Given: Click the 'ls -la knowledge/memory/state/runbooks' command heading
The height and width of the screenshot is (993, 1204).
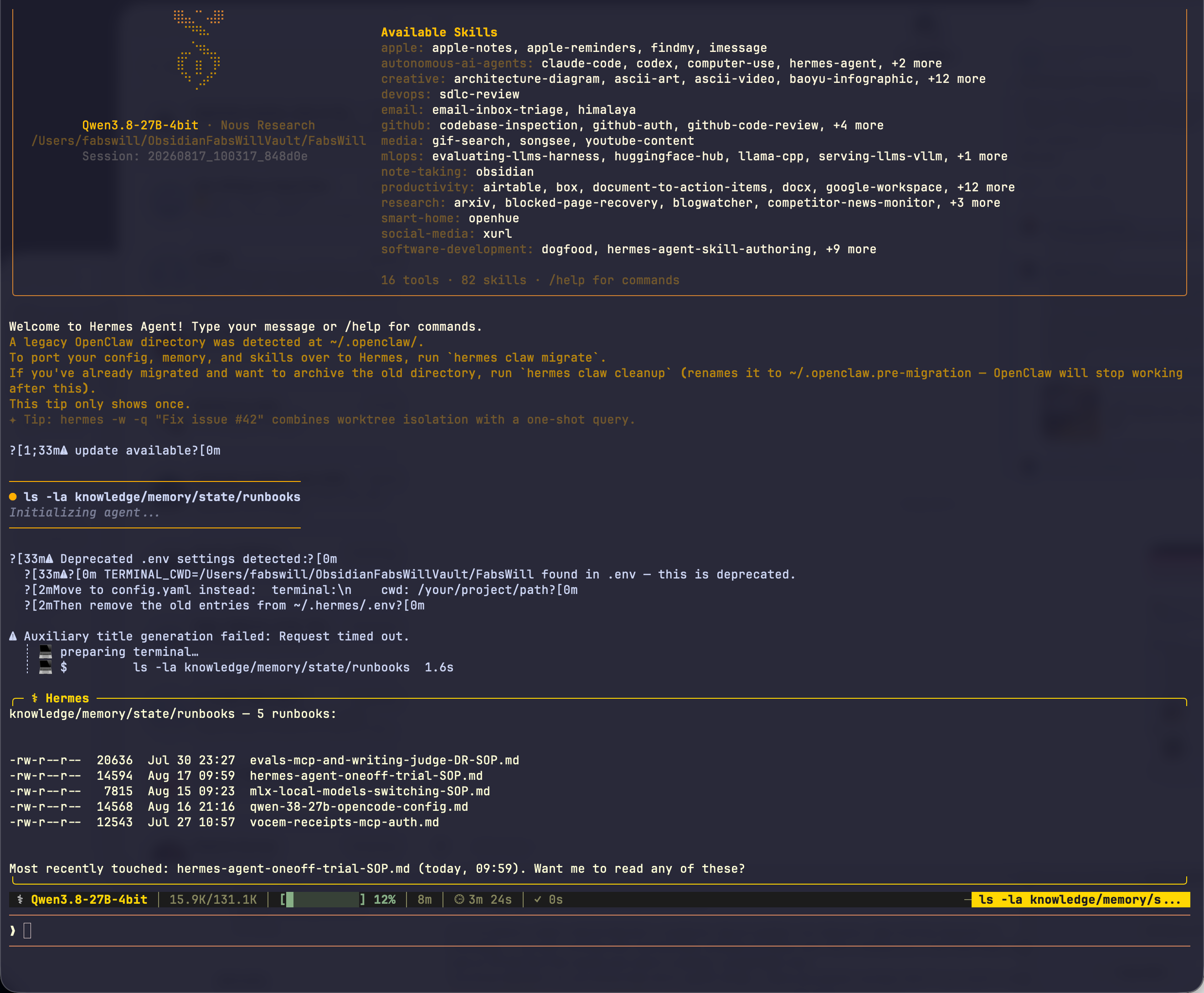Looking at the screenshot, I should pos(162,496).
